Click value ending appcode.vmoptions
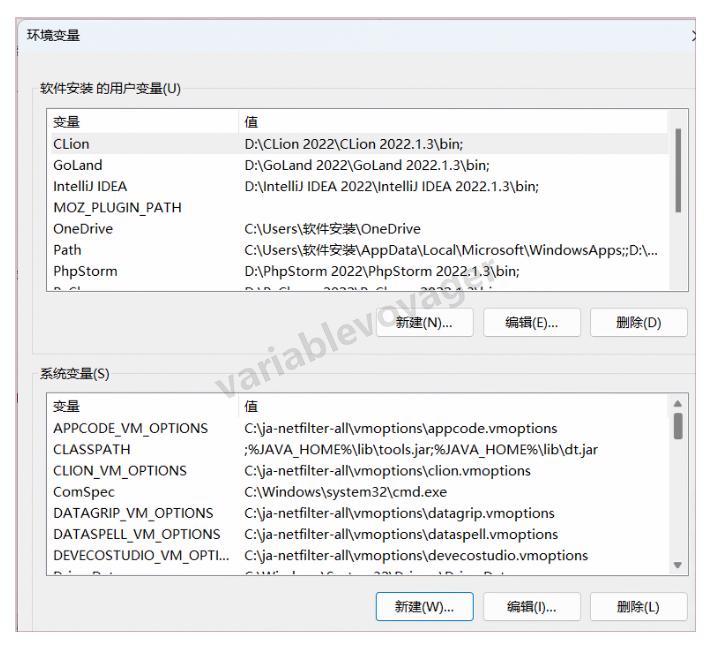Image resolution: width=711 pixels, height=650 pixels. point(401,428)
